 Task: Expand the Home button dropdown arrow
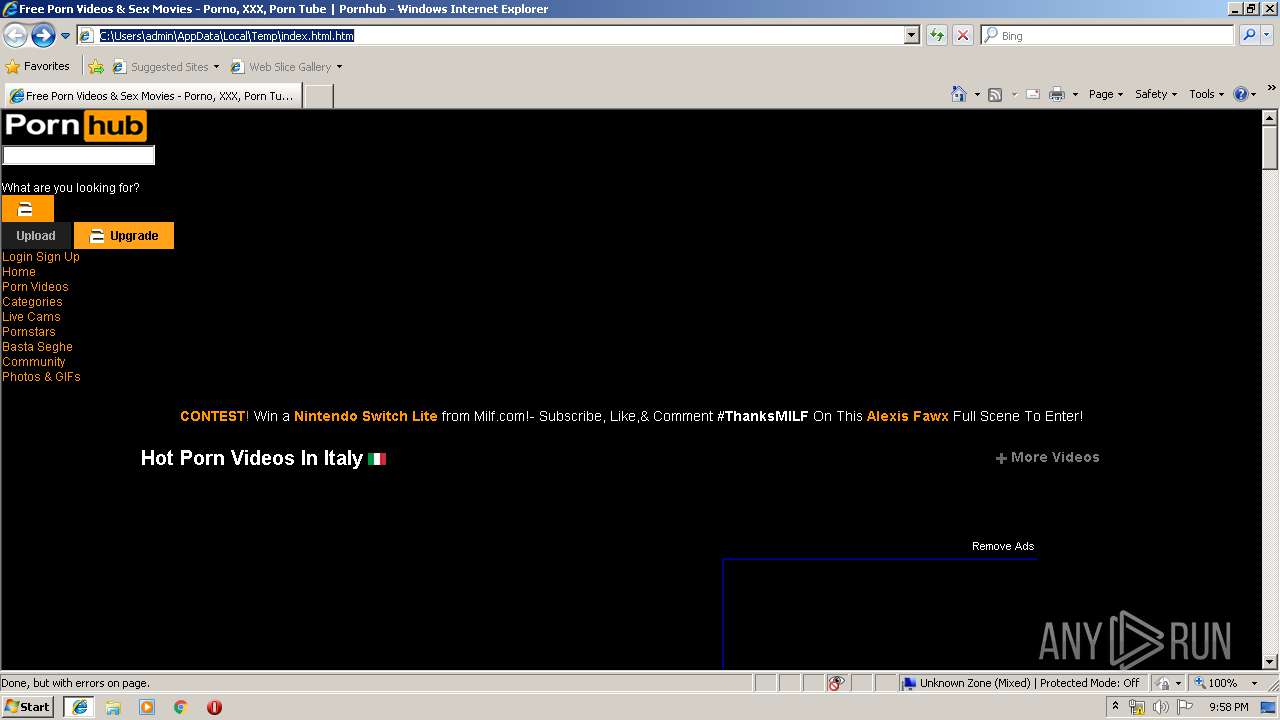[976, 94]
